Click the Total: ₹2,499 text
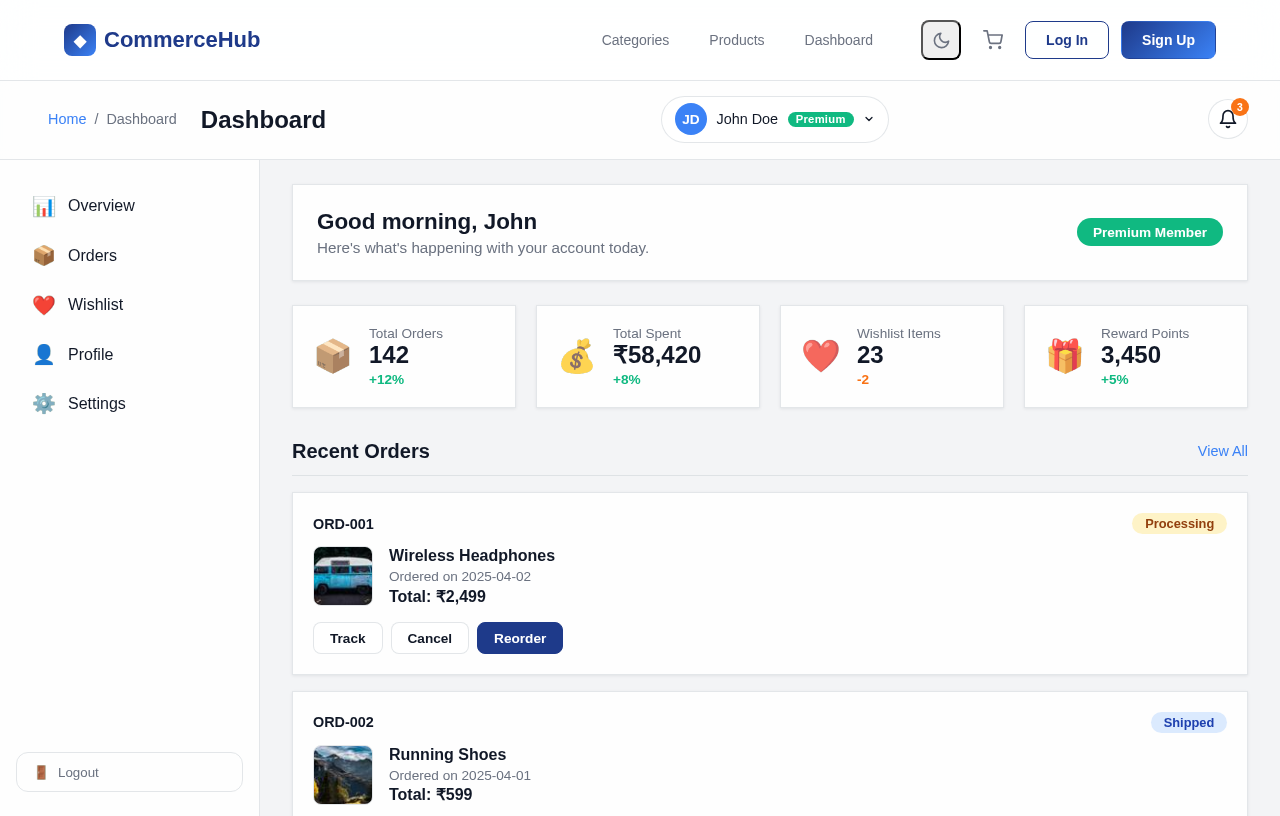The image size is (1280, 816). [x=437, y=597]
